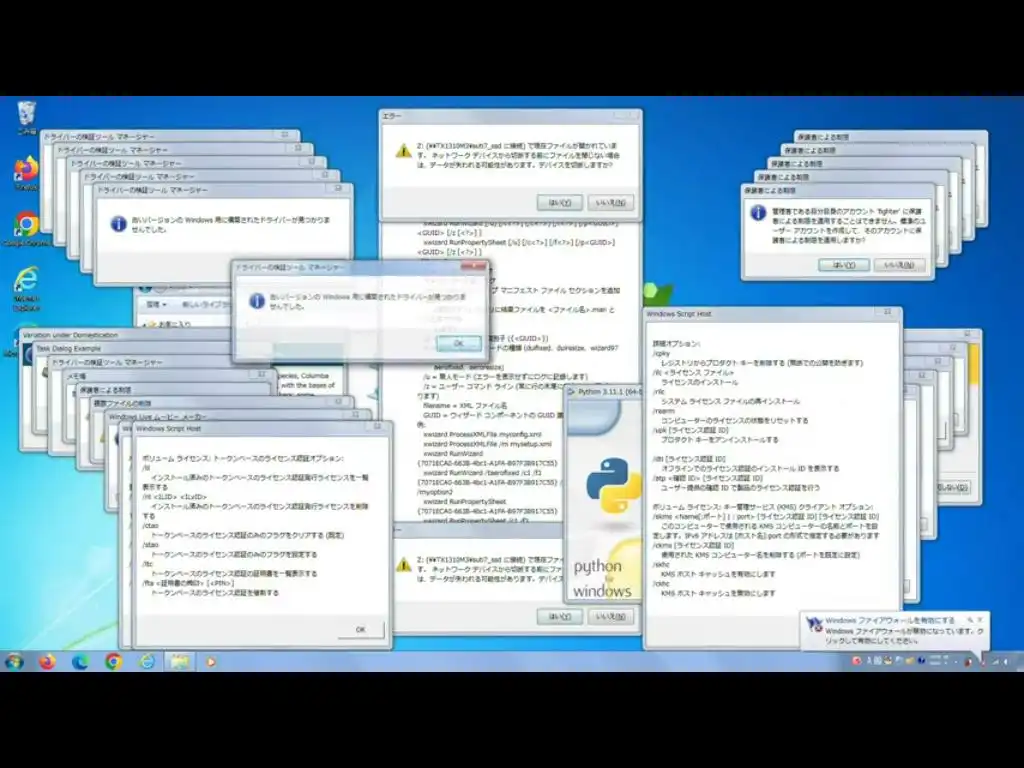Viewport: 1024px width, 768px height.
Task: Launch Firefox from the taskbar
Action: 47,662
